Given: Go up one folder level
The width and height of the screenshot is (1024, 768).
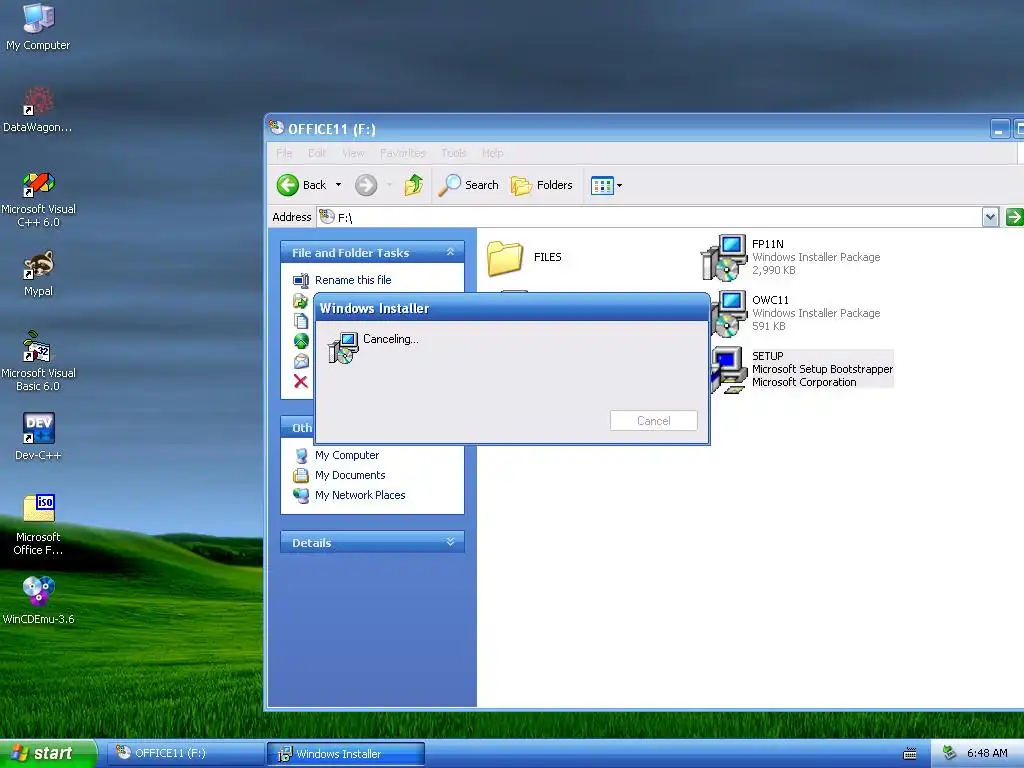Looking at the screenshot, I should [x=413, y=185].
